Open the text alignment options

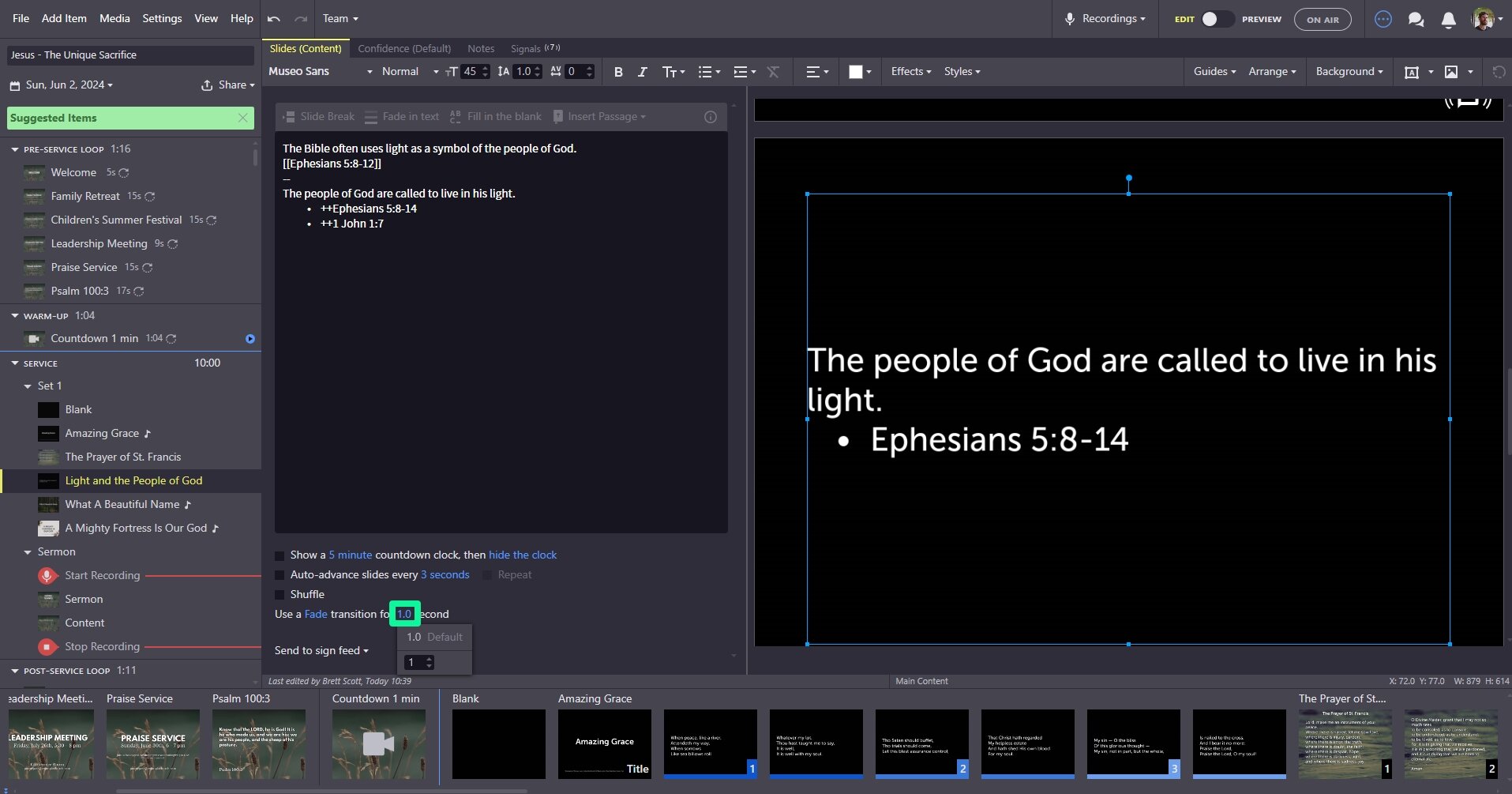(x=817, y=72)
